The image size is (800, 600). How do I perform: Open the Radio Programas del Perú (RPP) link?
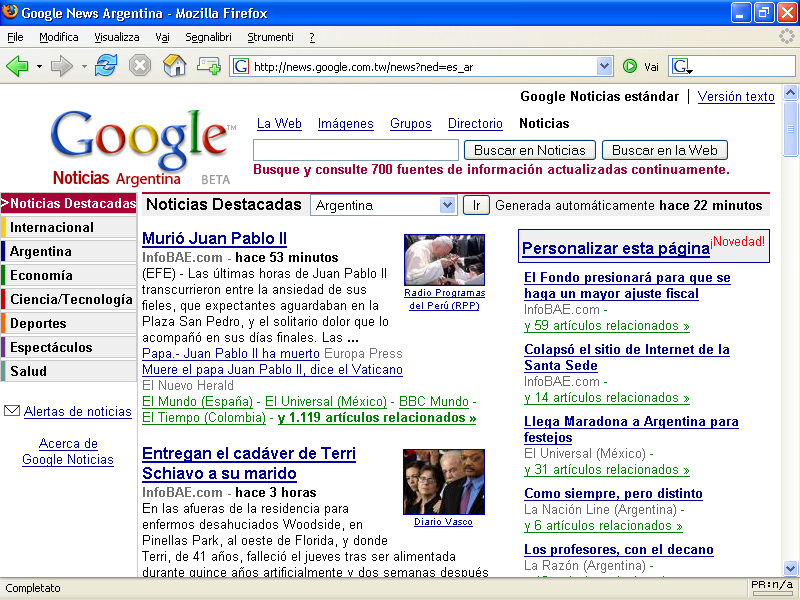click(x=444, y=299)
